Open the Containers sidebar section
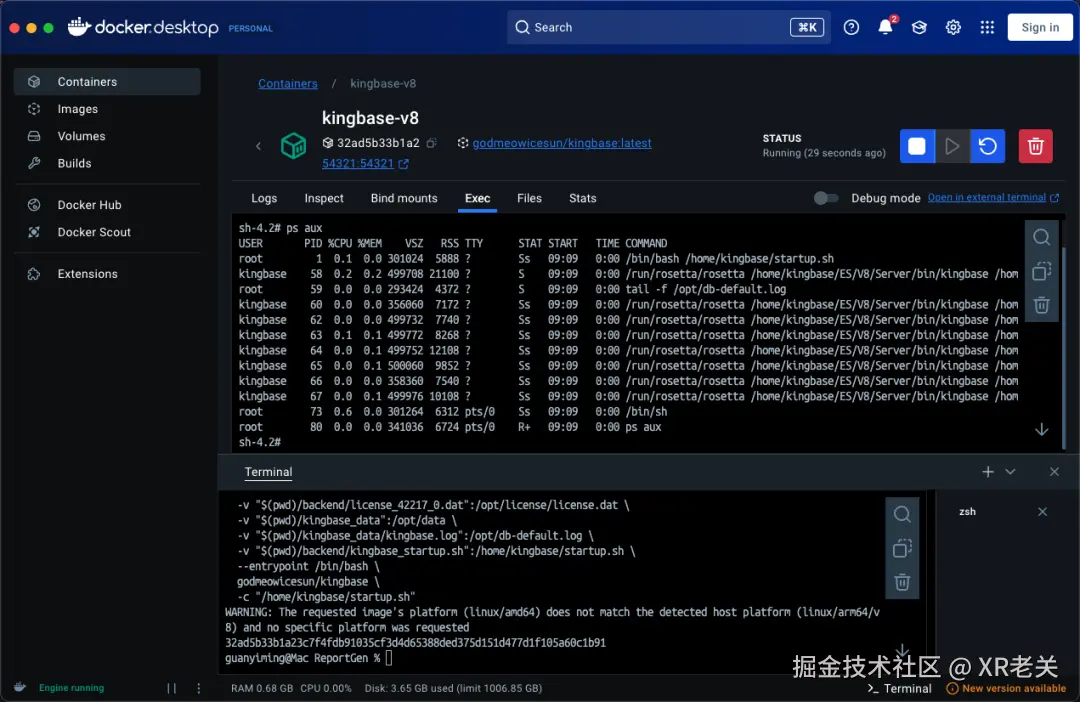The width and height of the screenshot is (1080, 702). point(107,81)
